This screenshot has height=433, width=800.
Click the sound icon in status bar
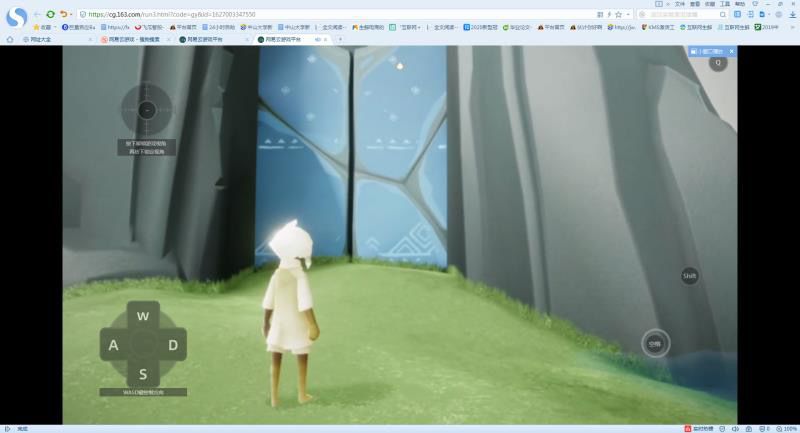pyautogui.click(x=735, y=429)
